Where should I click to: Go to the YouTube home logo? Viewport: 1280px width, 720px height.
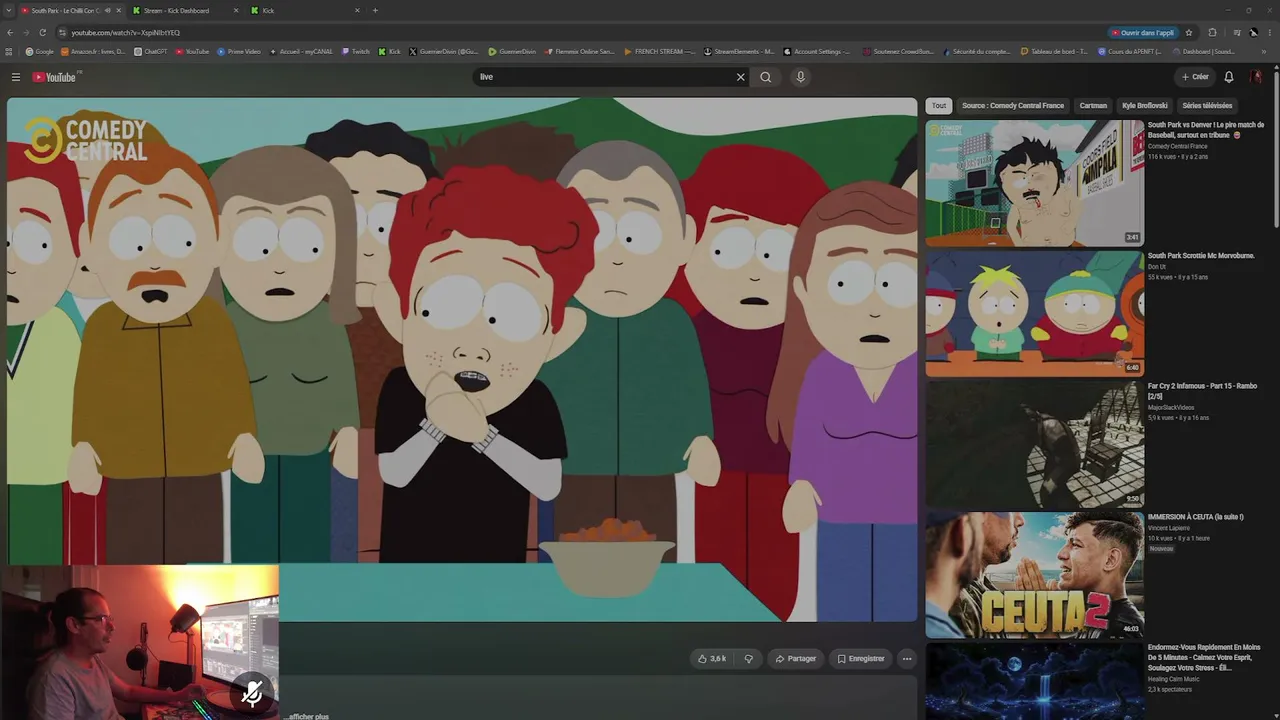pos(55,77)
